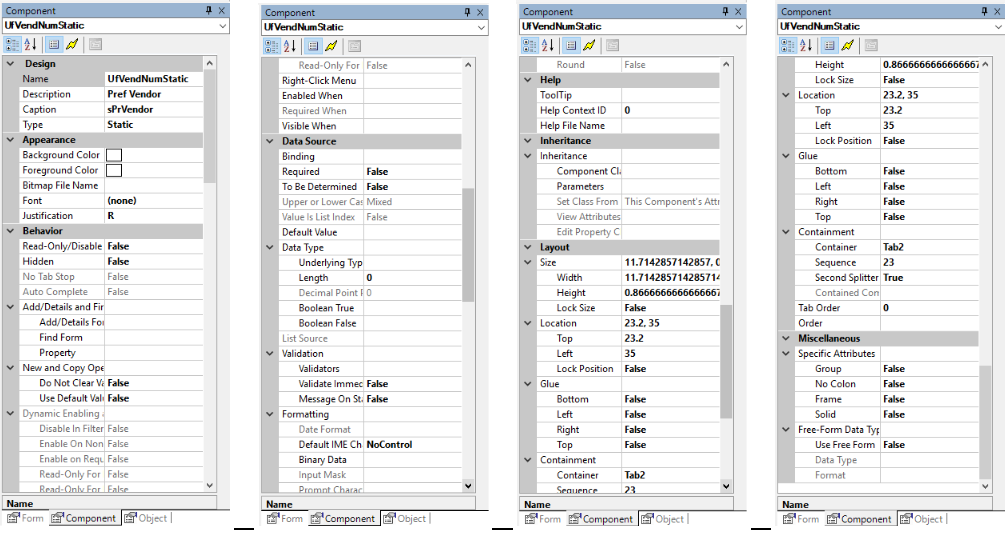Click Property Pages icon in Miscellaneous section panel
1005x544 pixels.
(x=871, y=45)
